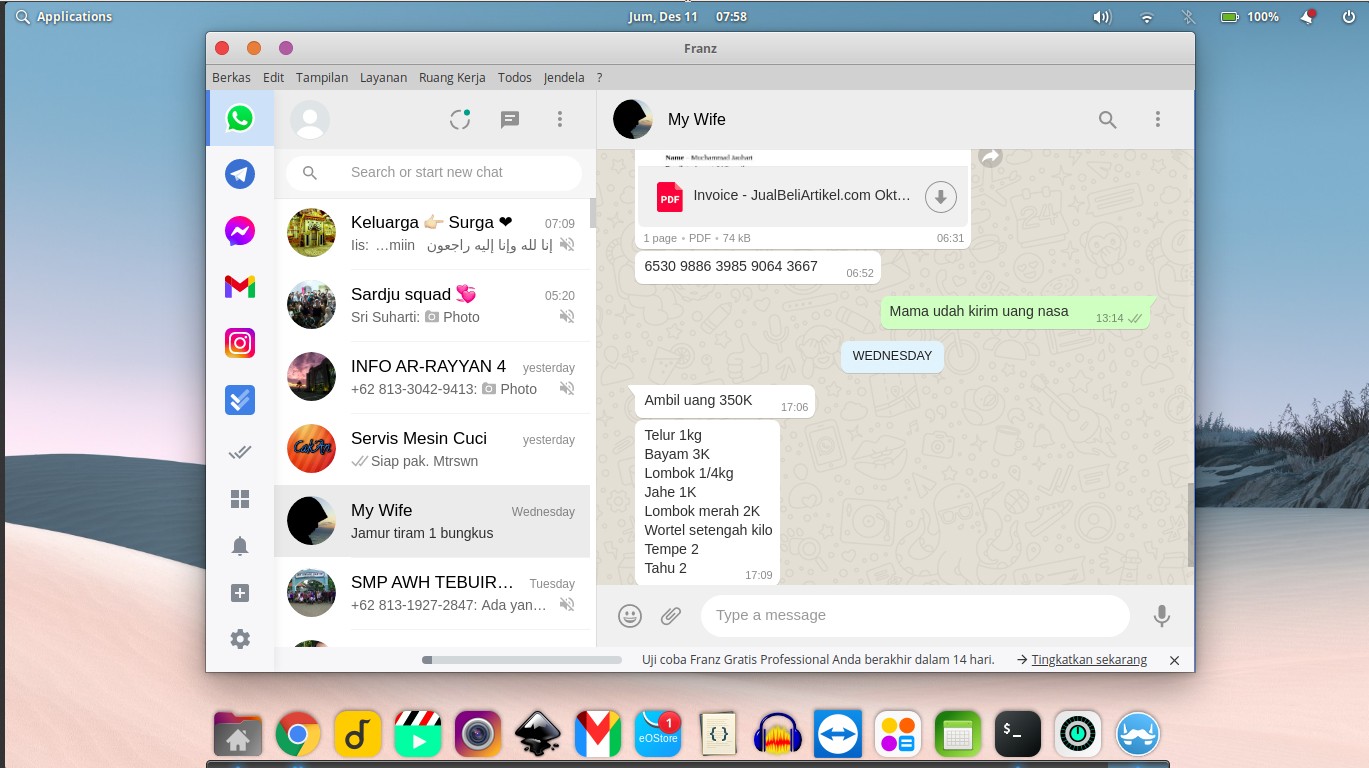The width and height of the screenshot is (1369, 768).
Task: Open TeamViewer from the dock
Action: tap(838, 735)
